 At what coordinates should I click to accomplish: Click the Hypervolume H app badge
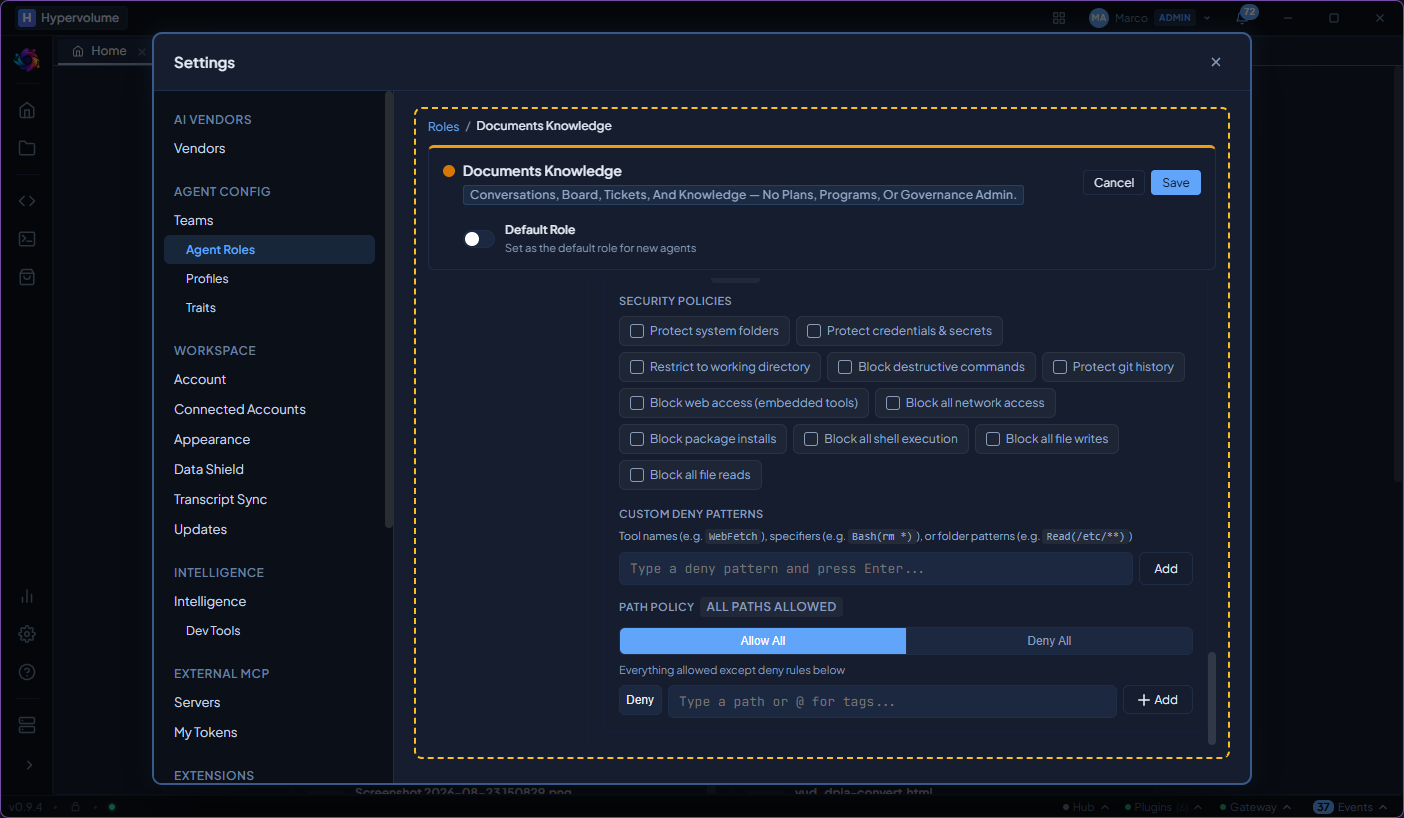point(27,18)
